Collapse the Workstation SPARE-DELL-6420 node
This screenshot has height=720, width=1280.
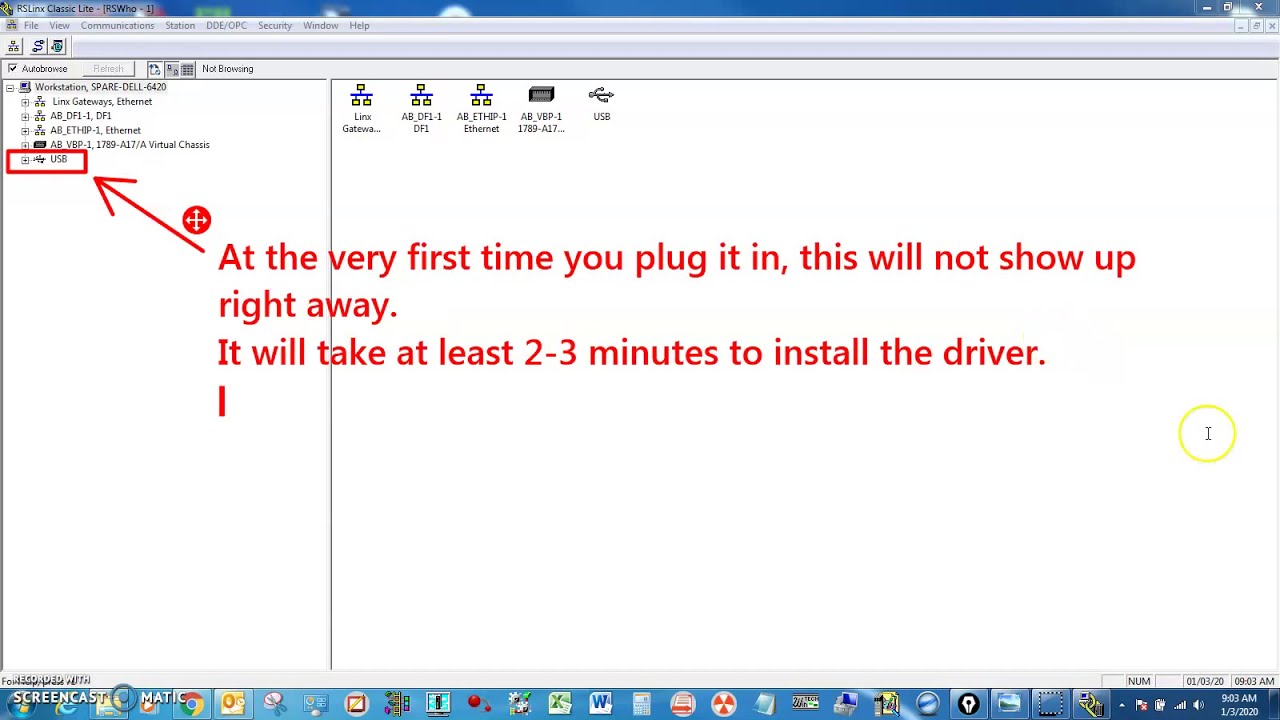pyautogui.click(x=10, y=87)
